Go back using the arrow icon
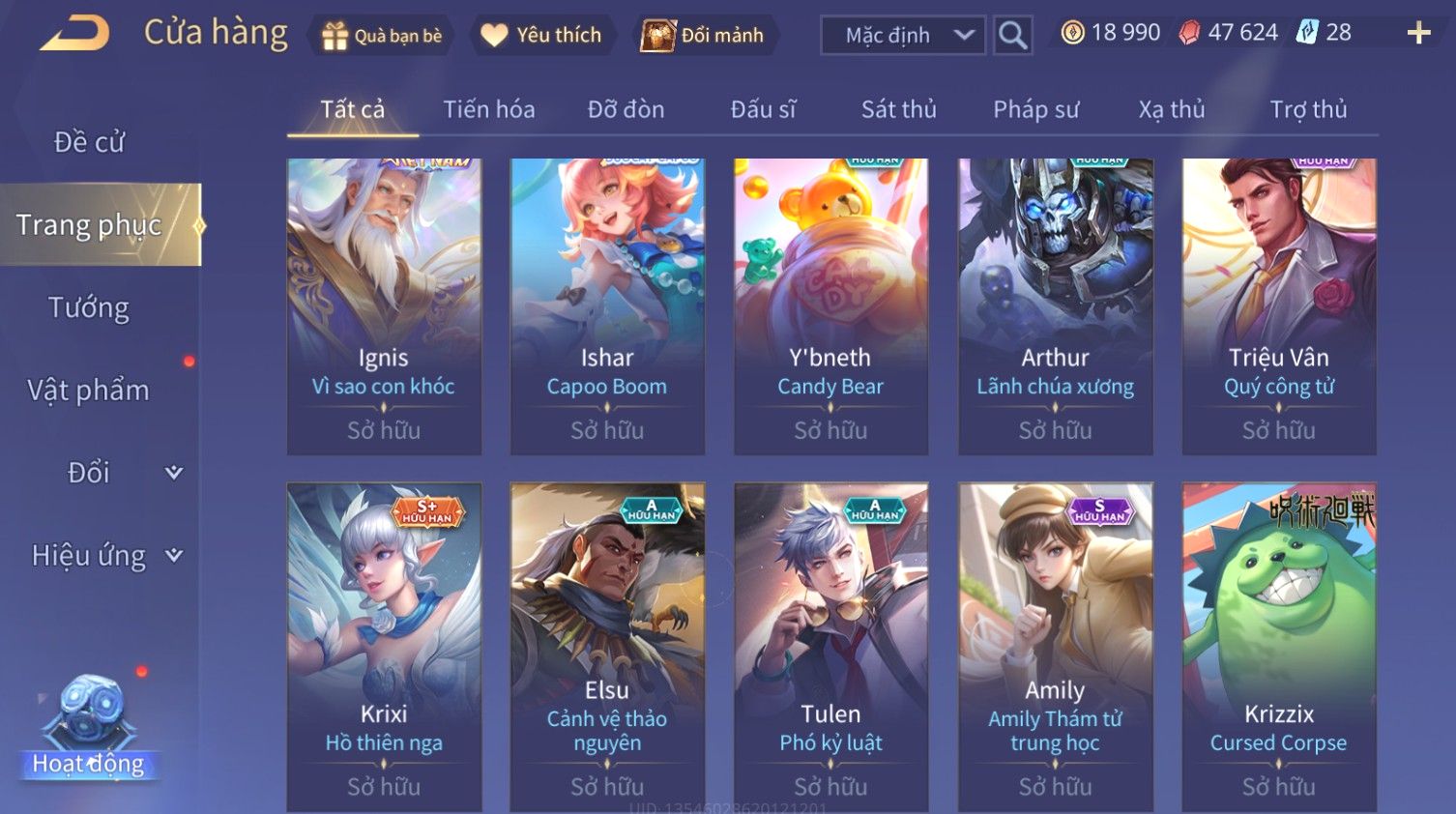 tap(74, 34)
